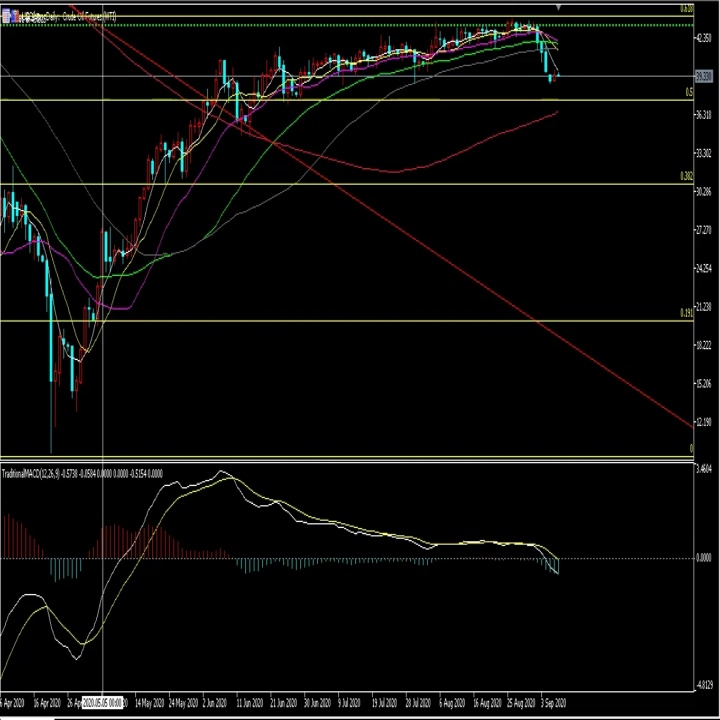Click the blue-red icon beside chart title
The height and width of the screenshot is (720, 720).
14,17
